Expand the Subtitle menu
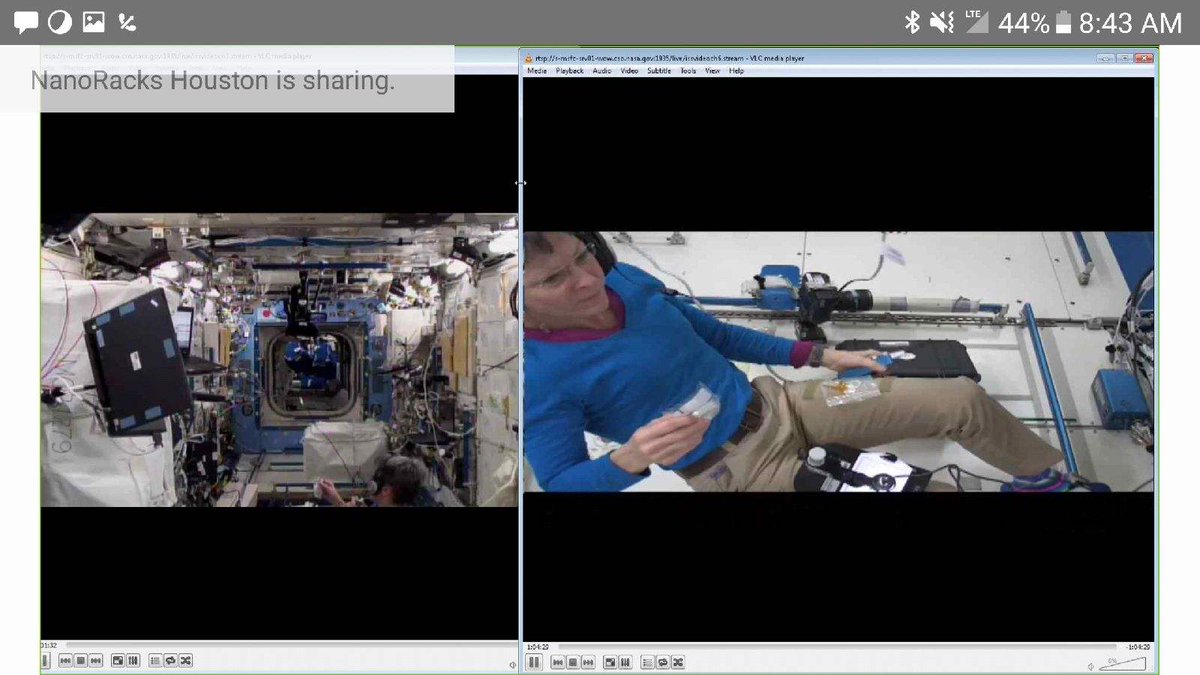Image resolution: width=1200 pixels, height=675 pixels. pos(659,71)
